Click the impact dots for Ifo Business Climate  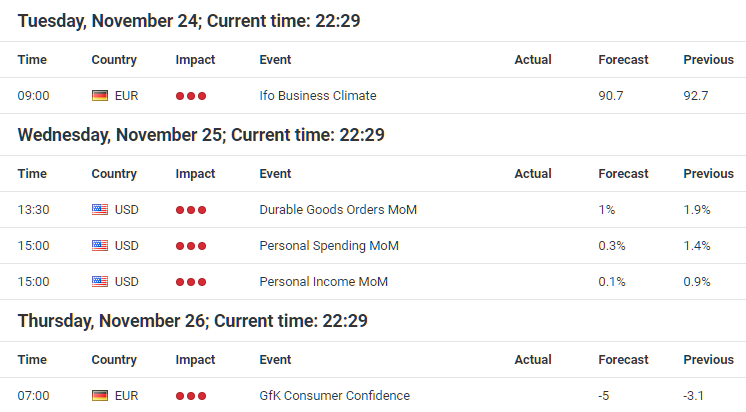click(x=191, y=96)
